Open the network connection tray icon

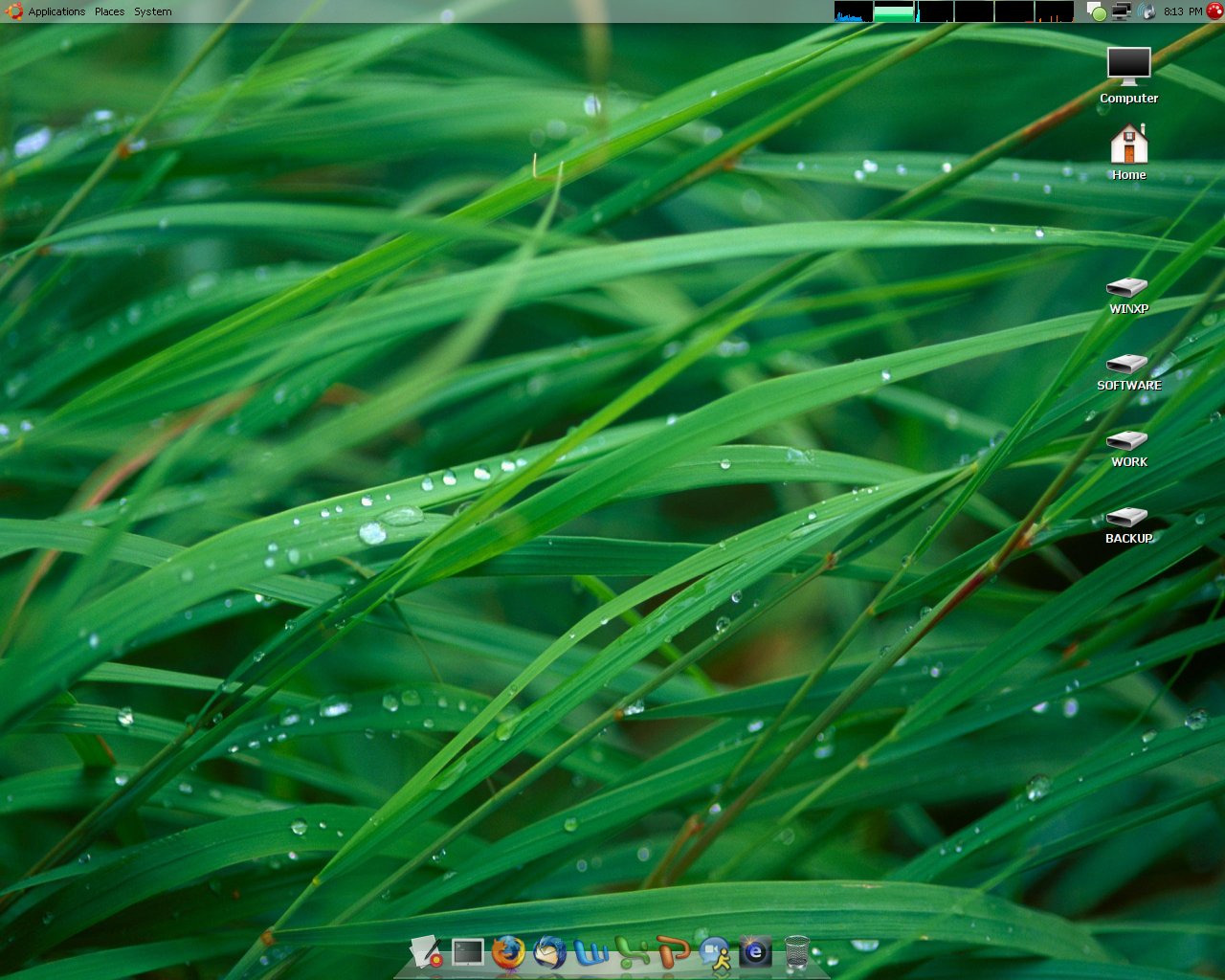point(1122,11)
